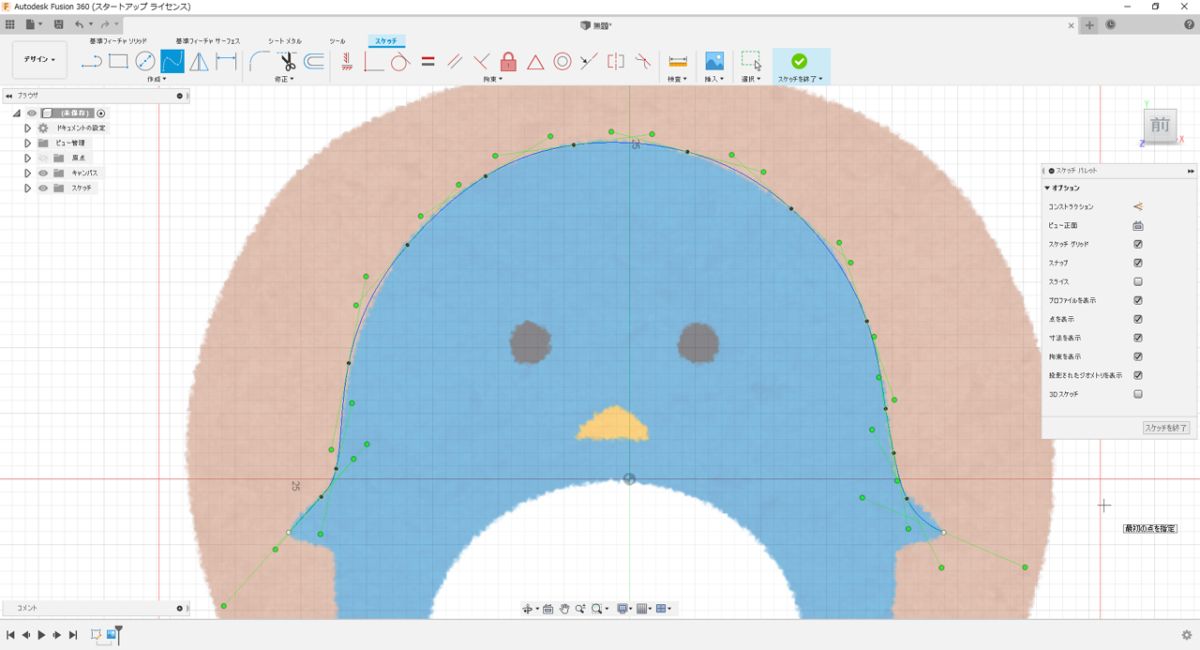The image size is (1200, 650).
Task: Click the timeline Play button
Action: pyautogui.click(x=41, y=635)
